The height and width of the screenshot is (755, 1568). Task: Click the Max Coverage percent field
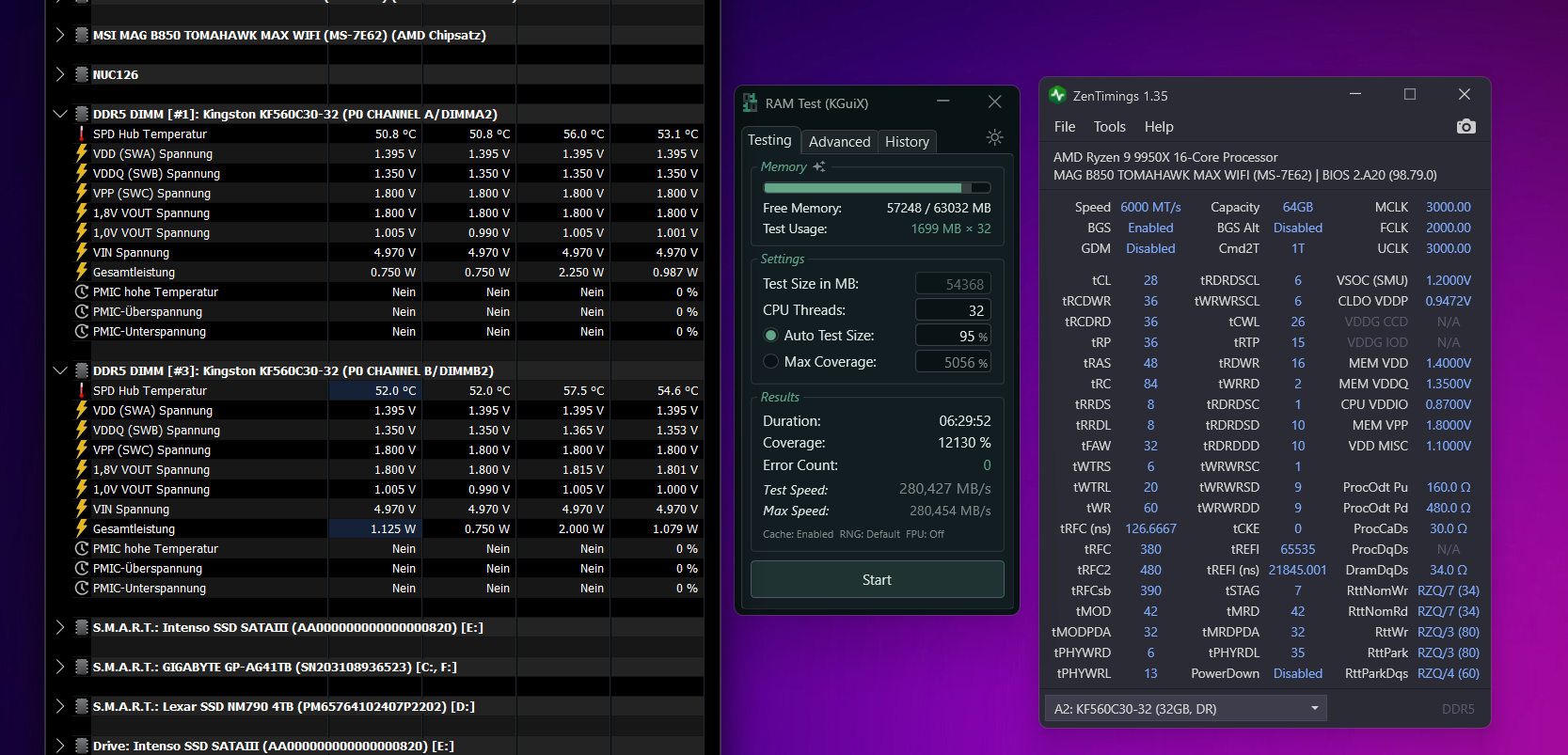(x=953, y=362)
